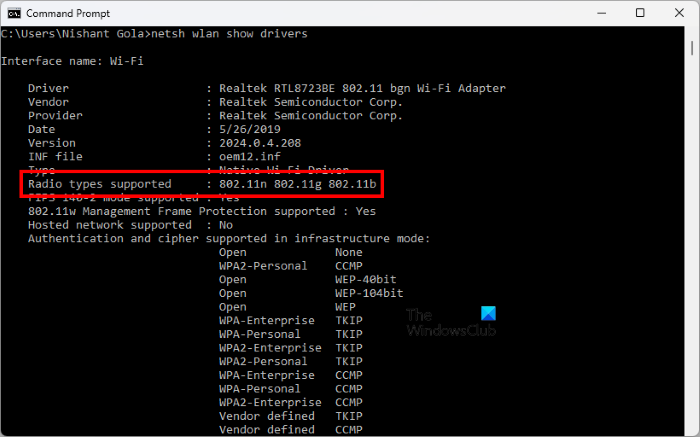Click the Provider row label
The width and height of the screenshot is (700, 437).
[55, 116]
